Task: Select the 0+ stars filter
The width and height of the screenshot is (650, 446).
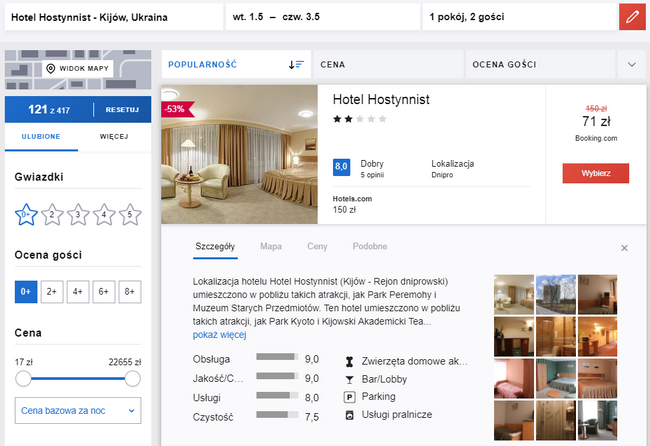Action: [x=26, y=215]
